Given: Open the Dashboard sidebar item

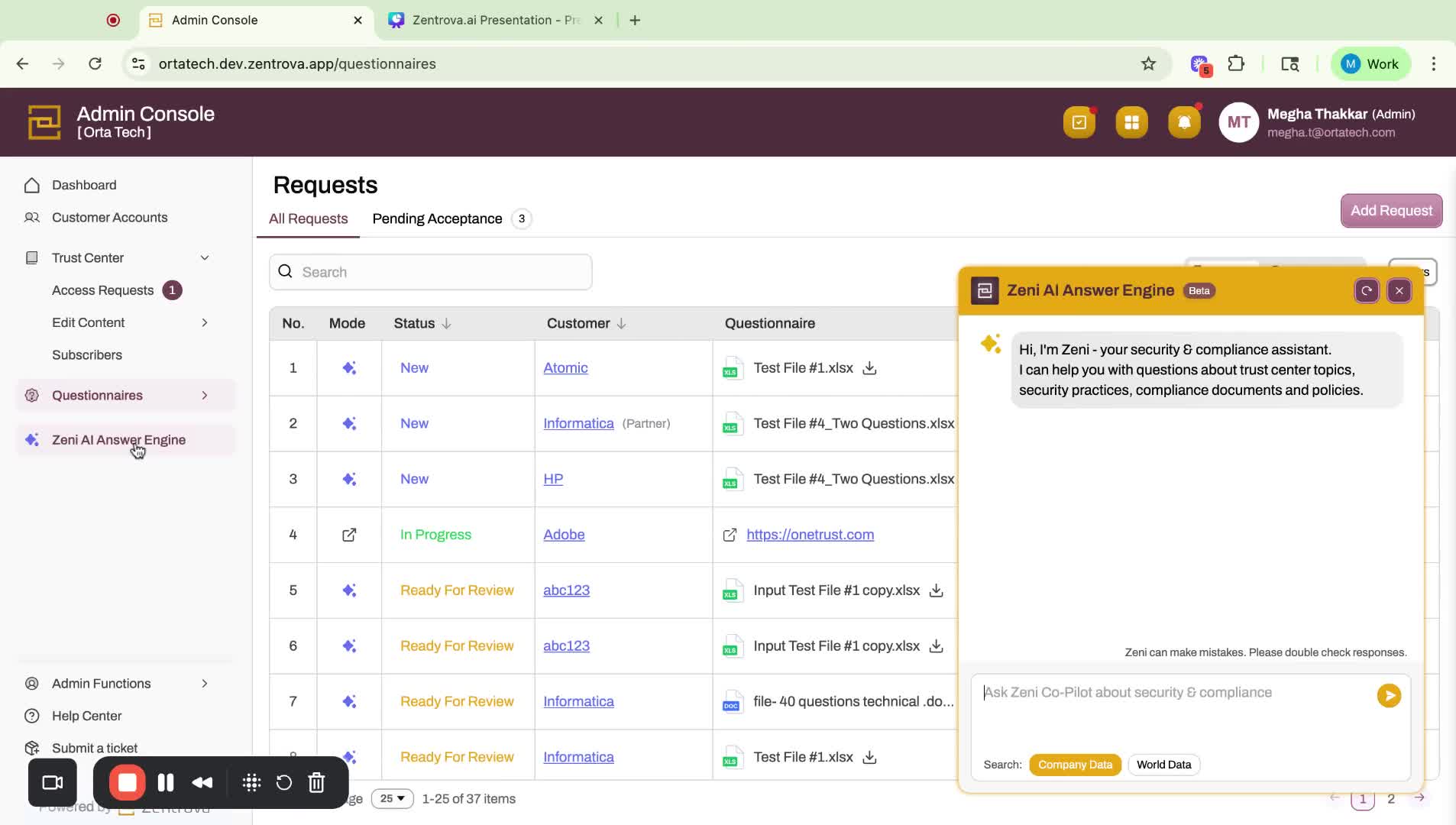Looking at the screenshot, I should coord(84,186).
